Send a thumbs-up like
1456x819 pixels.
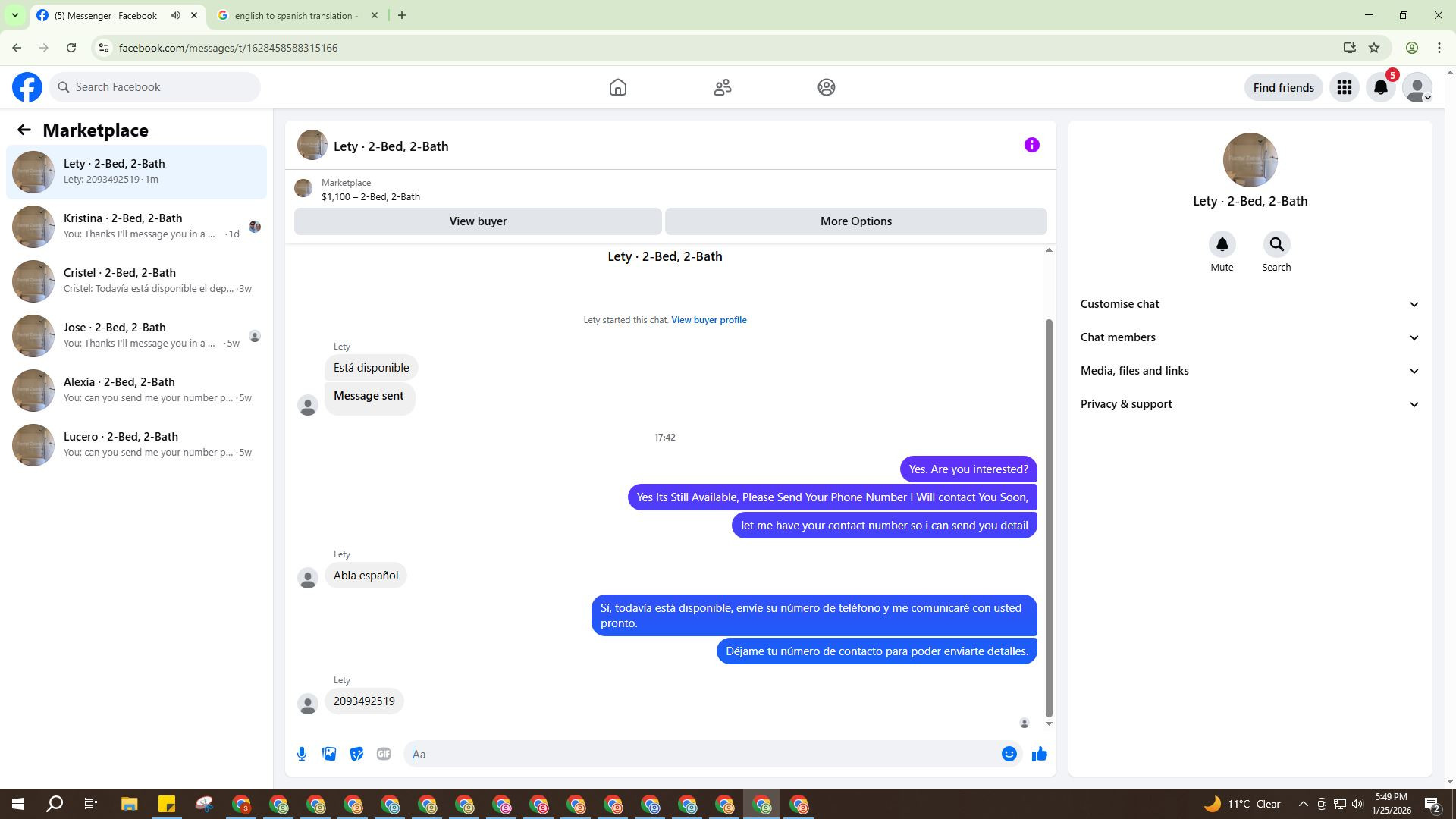(1040, 754)
